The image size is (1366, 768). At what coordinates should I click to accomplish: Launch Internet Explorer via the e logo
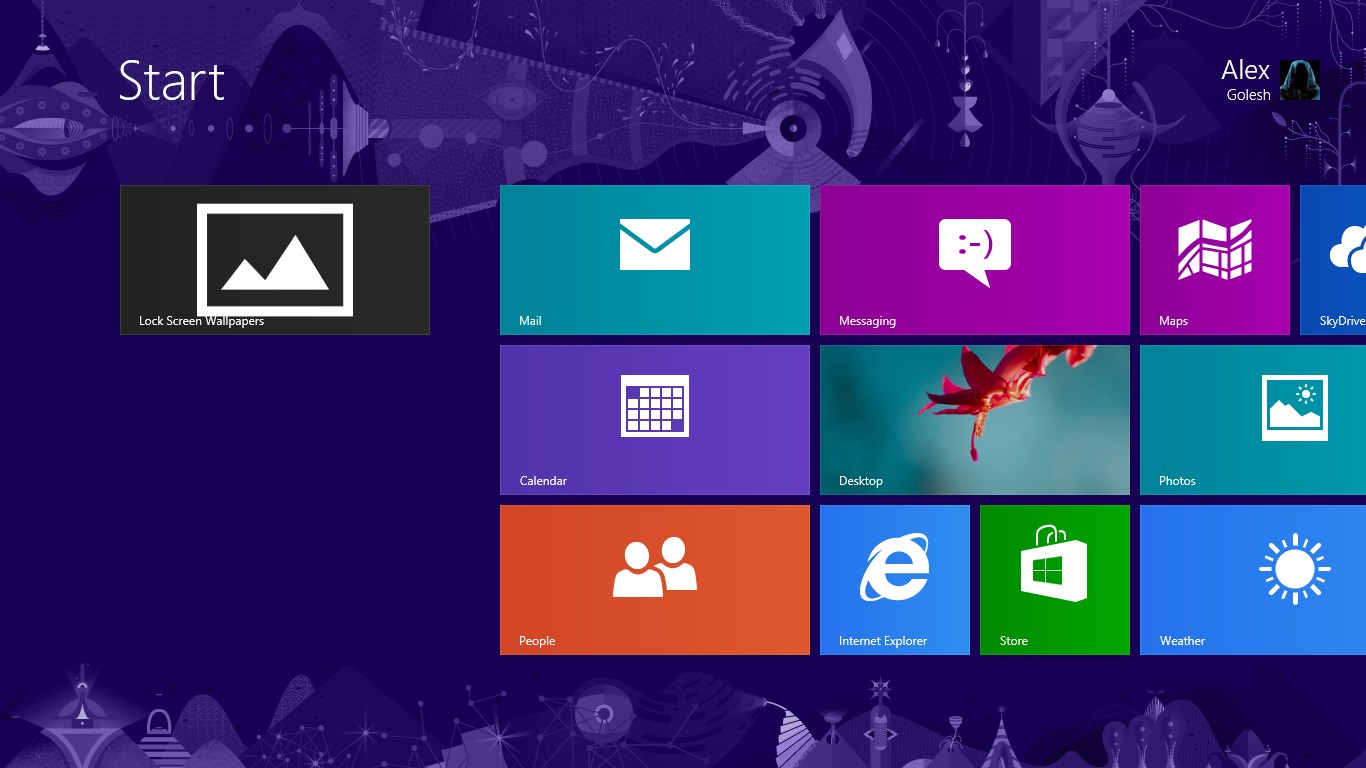coord(894,567)
